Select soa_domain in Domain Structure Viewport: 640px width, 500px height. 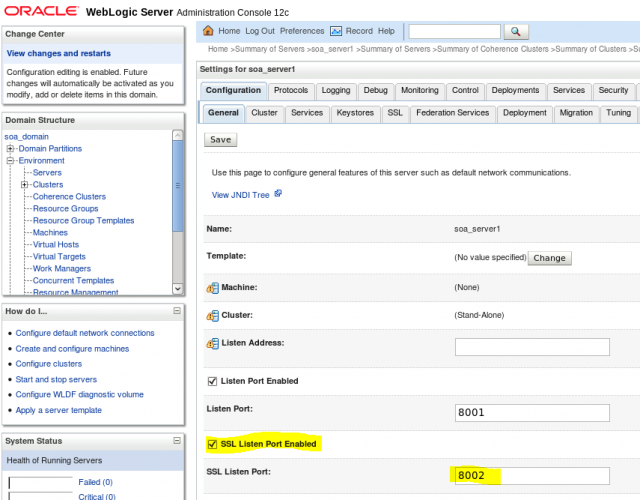[x=27, y=137]
